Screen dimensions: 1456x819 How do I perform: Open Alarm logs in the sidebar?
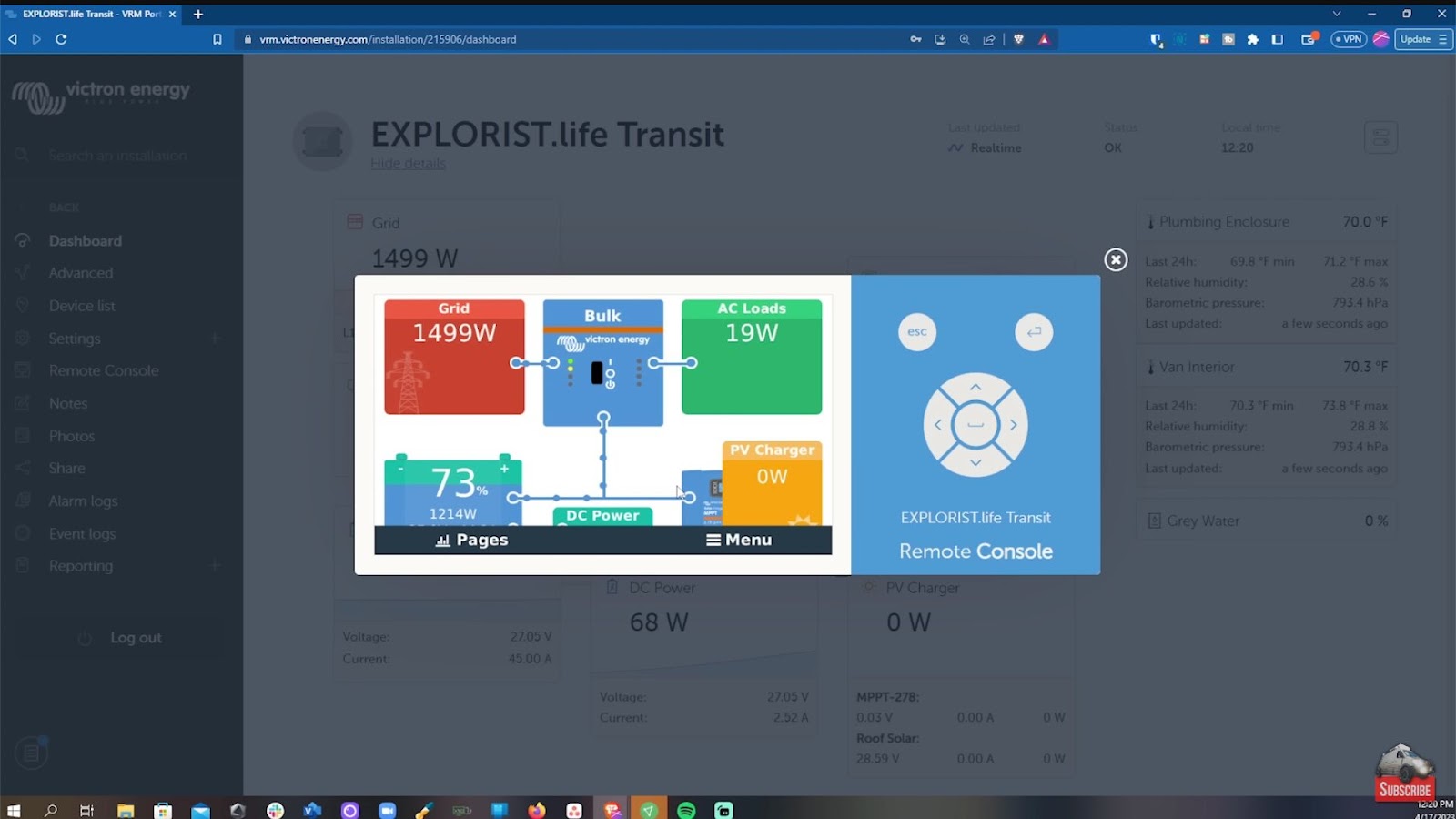tap(83, 500)
